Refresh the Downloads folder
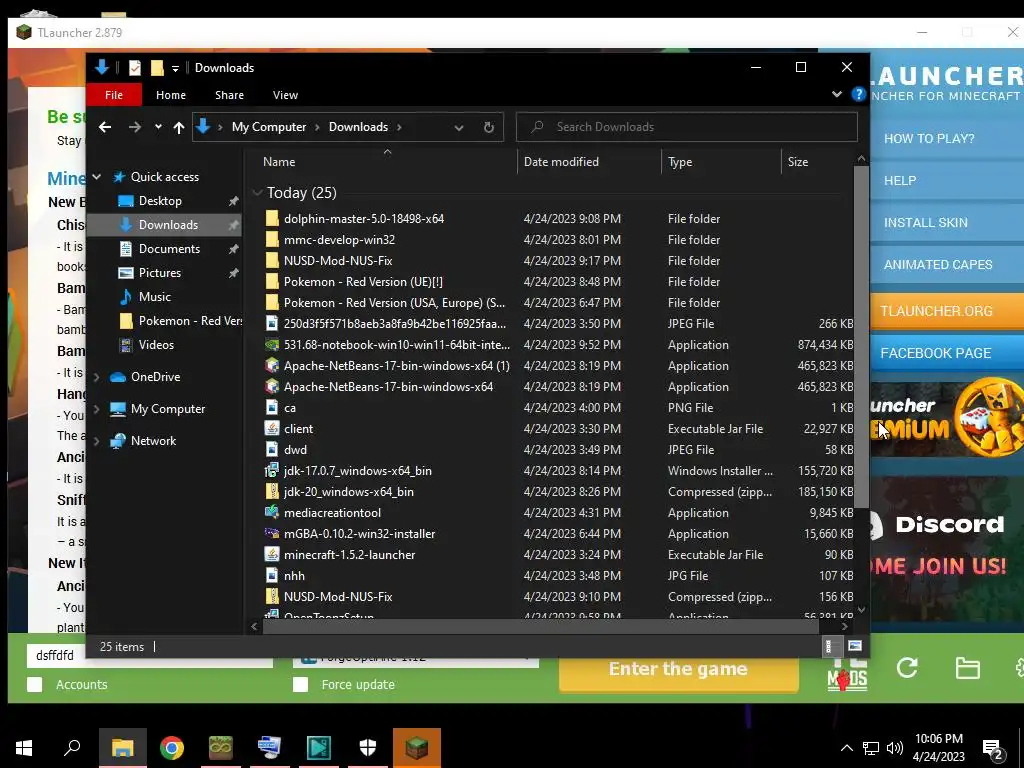 (488, 127)
